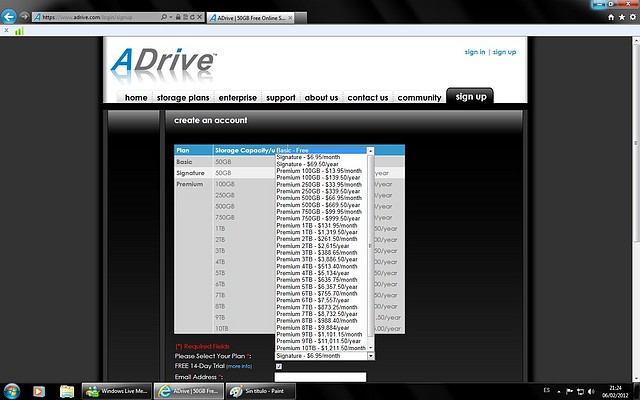Image resolution: width=640 pixels, height=400 pixels.
Task: Refresh the page using address bar reload icon
Action: pyautogui.click(x=192, y=17)
